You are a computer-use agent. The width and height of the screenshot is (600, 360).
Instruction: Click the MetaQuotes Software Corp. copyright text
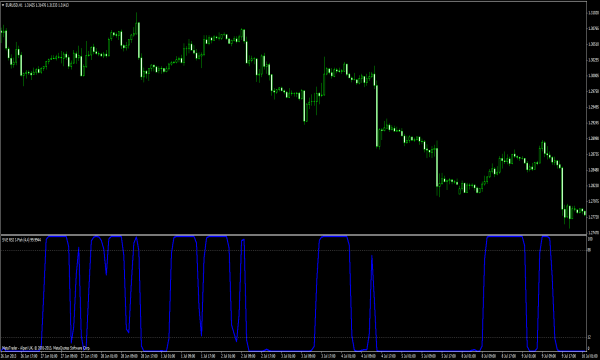[46, 348]
